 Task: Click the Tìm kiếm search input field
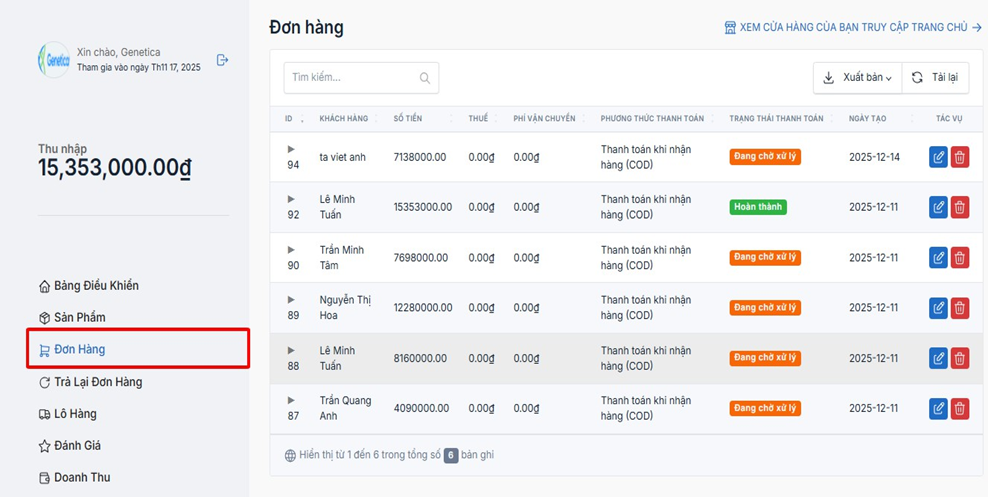[350, 78]
